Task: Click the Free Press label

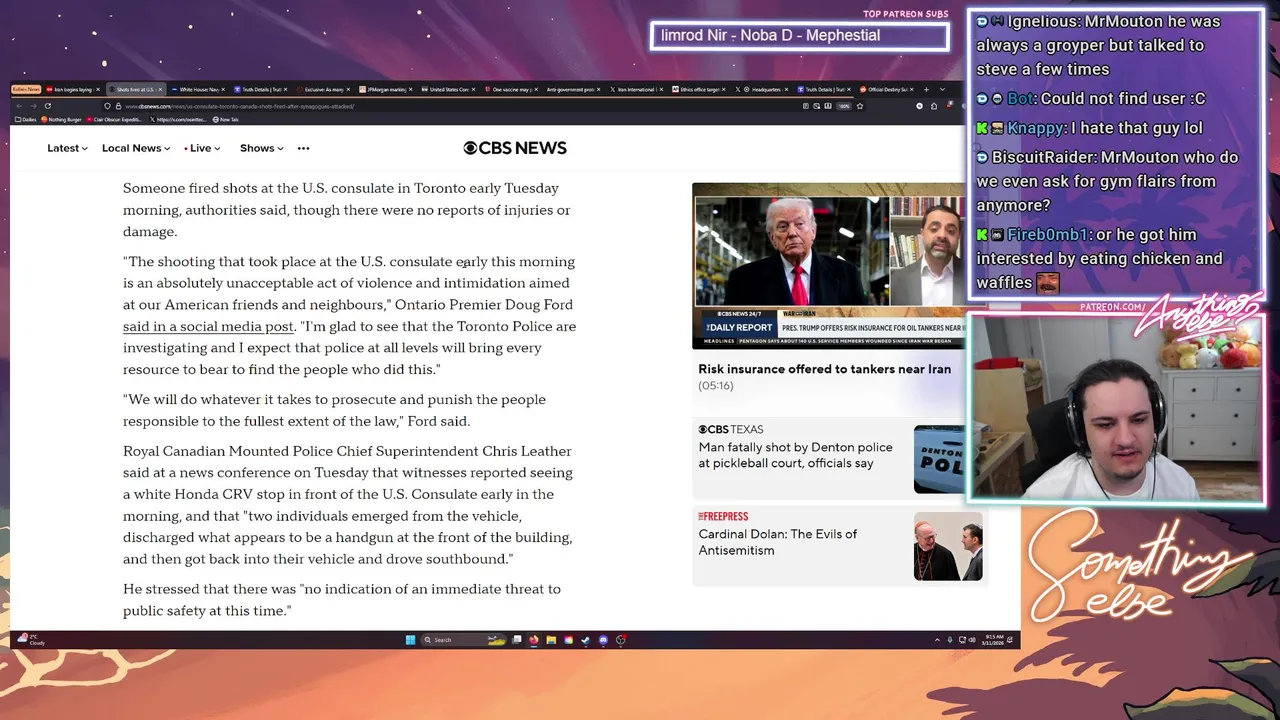Action: [x=723, y=516]
